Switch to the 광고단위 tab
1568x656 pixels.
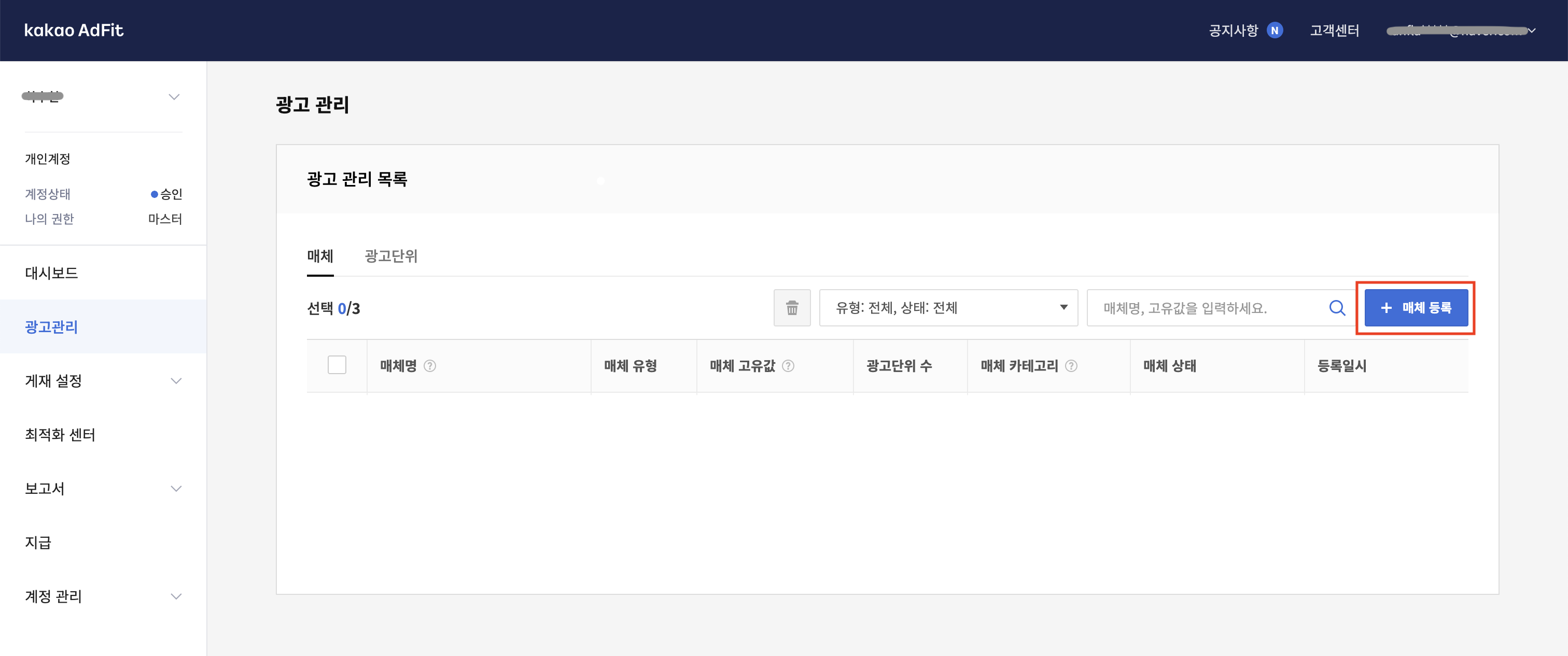(x=391, y=256)
